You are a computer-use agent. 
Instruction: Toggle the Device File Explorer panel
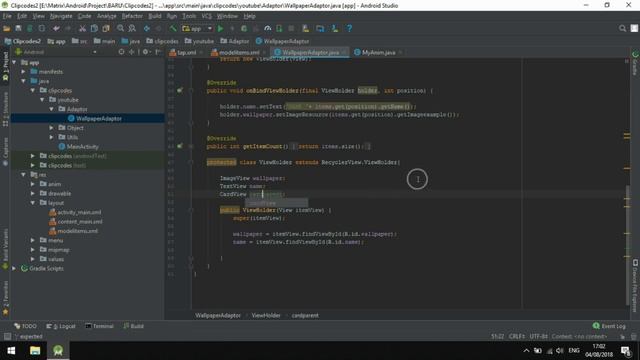click(x=635, y=286)
